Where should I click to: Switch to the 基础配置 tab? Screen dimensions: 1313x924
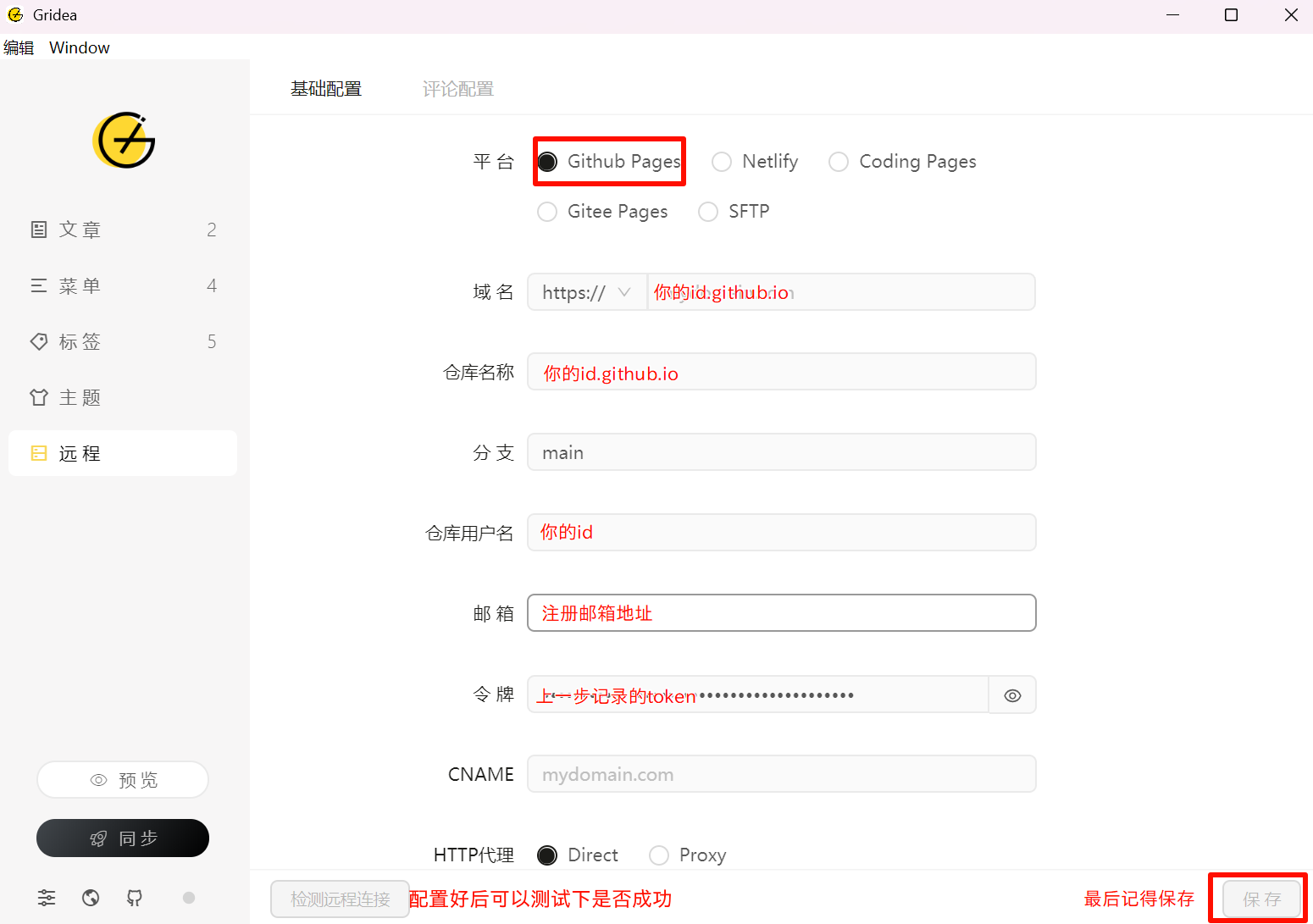[x=326, y=89]
